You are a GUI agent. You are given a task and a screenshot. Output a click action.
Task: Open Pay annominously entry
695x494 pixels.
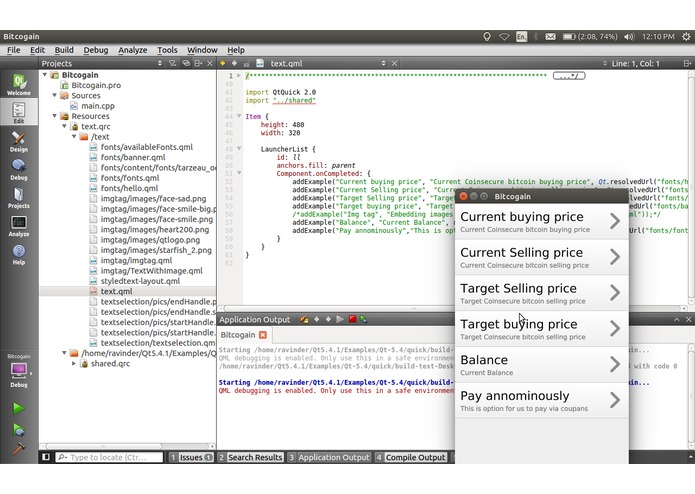pos(542,401)
